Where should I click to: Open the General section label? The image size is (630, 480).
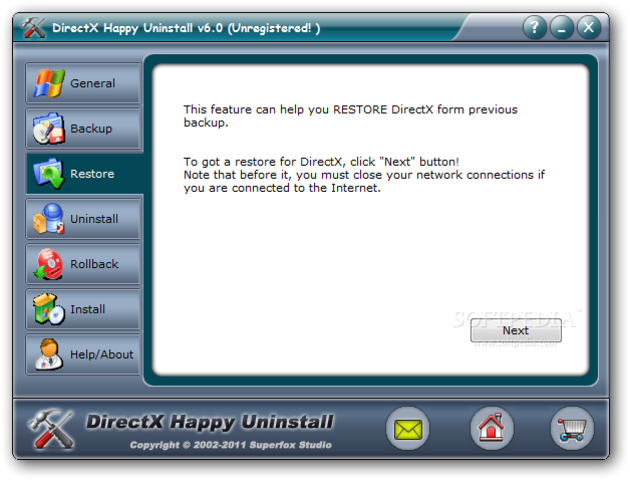tap(93, 83)
